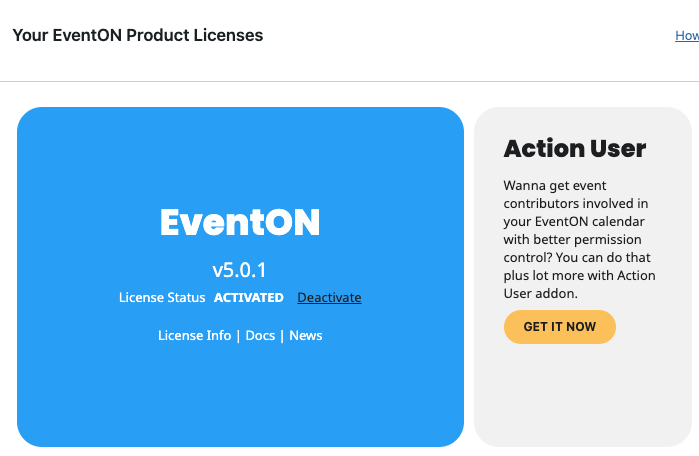Click the License Status label text

[x=162, y=298]
